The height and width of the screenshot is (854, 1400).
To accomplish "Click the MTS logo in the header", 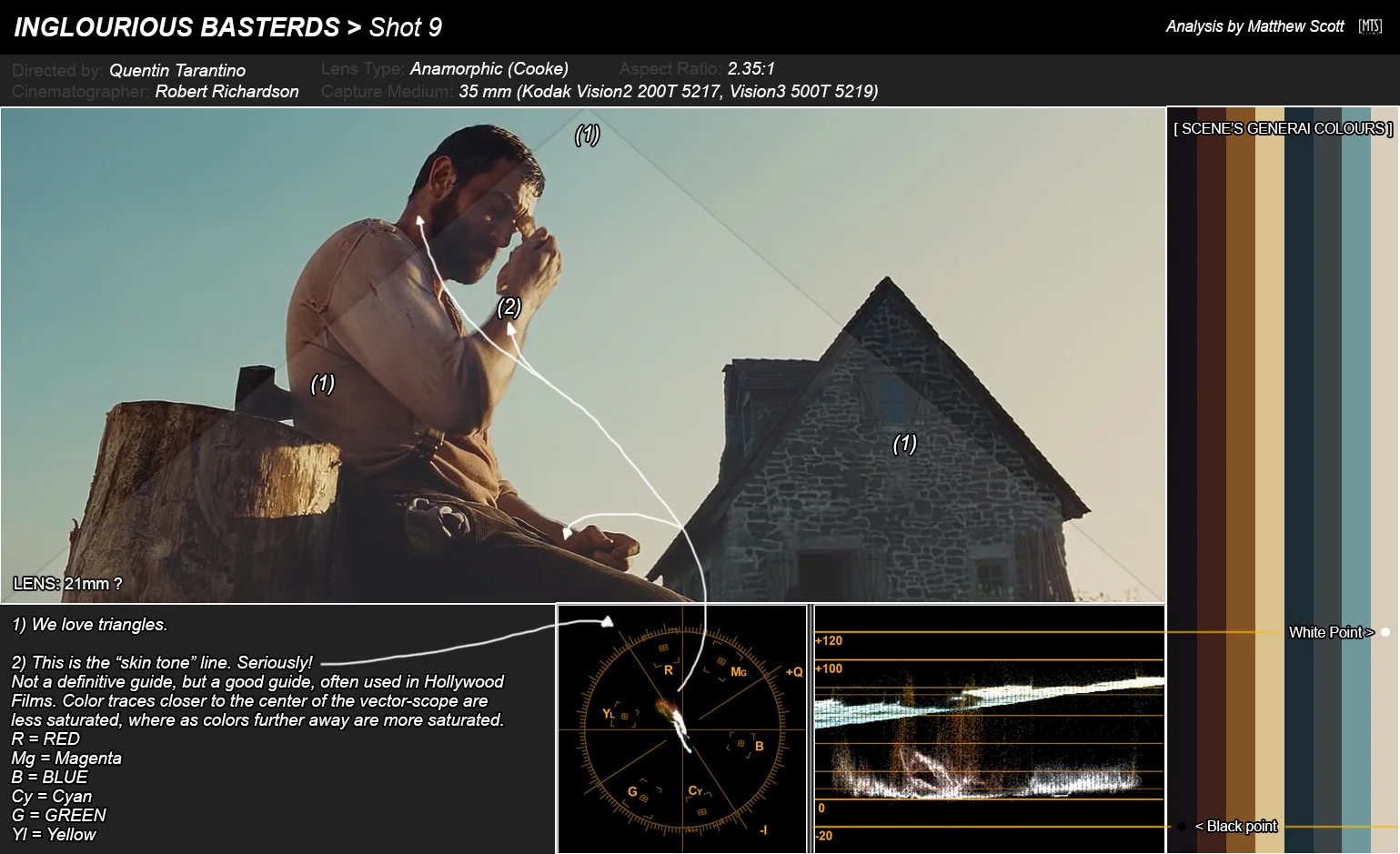I will pos(1370,26).
